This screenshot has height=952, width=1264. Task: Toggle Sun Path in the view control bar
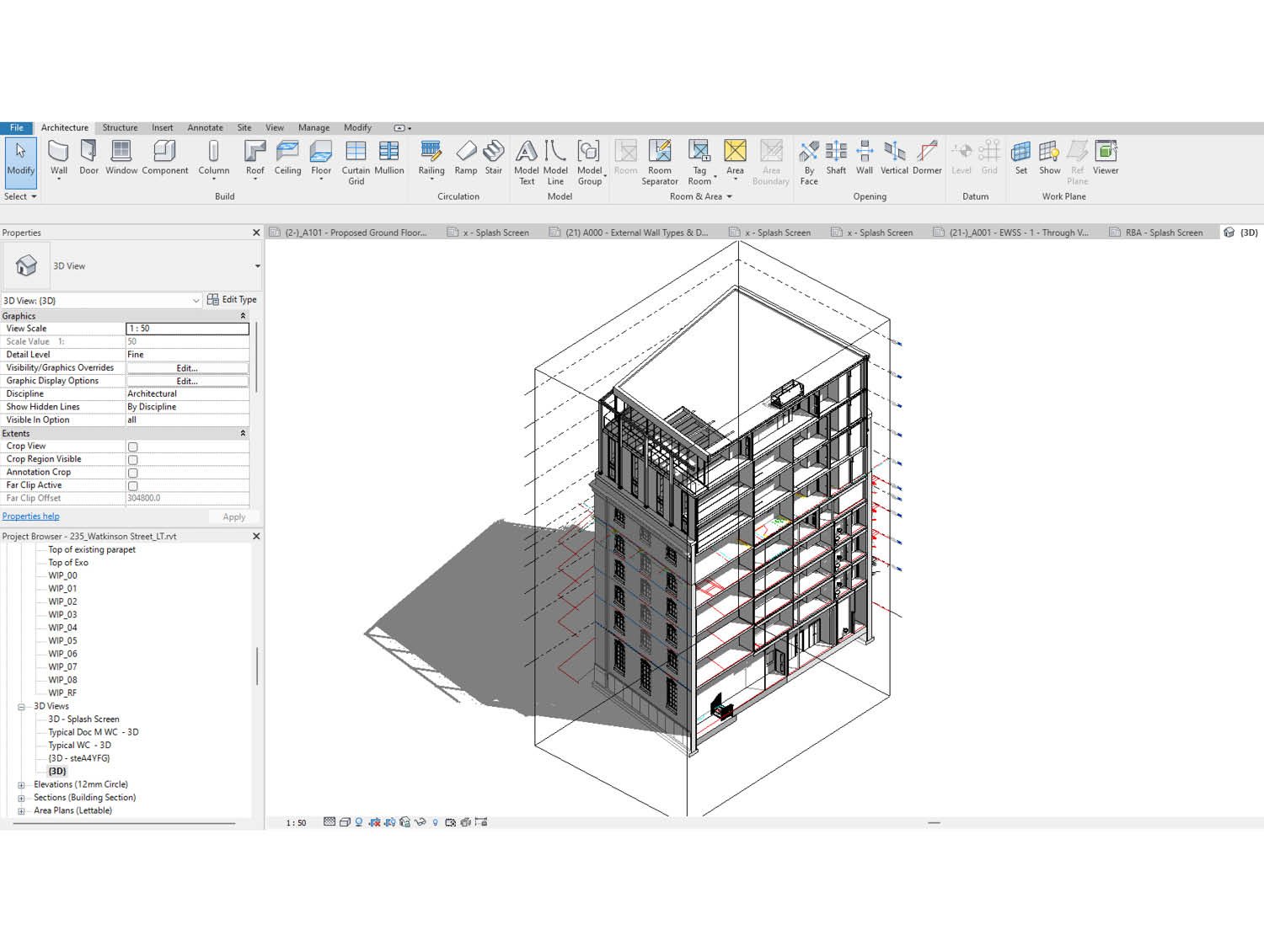356,823
